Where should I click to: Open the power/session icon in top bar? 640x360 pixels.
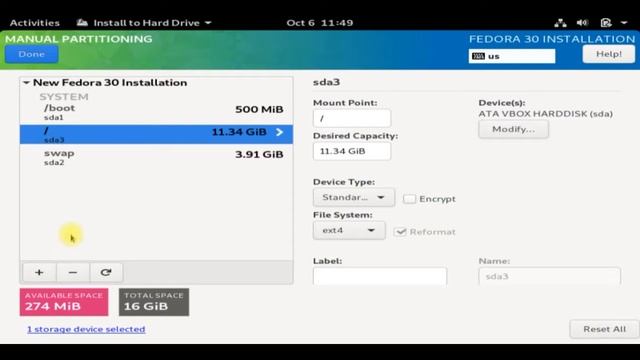(606, 23)
